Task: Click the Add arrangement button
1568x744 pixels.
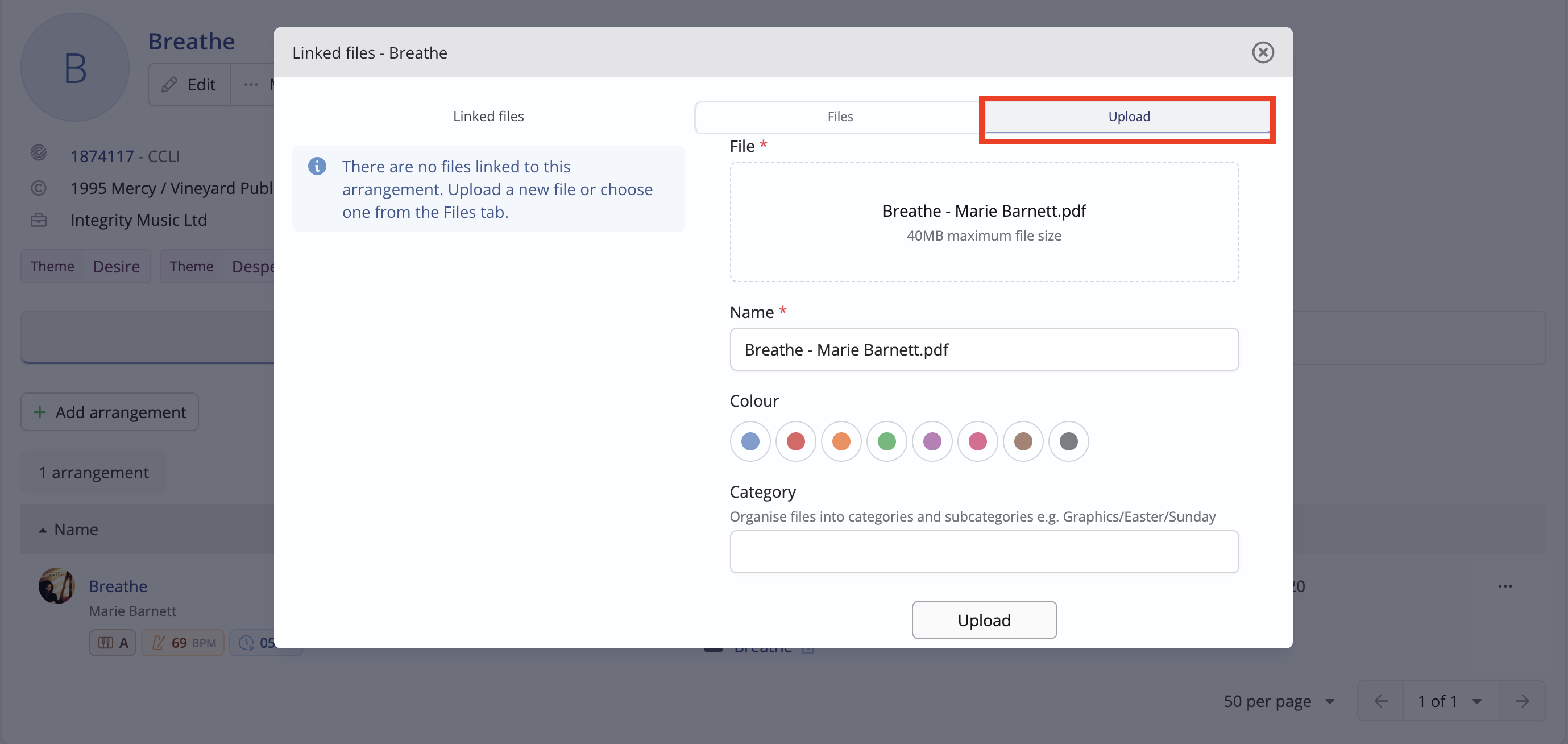Action: (x=110, y=412)
